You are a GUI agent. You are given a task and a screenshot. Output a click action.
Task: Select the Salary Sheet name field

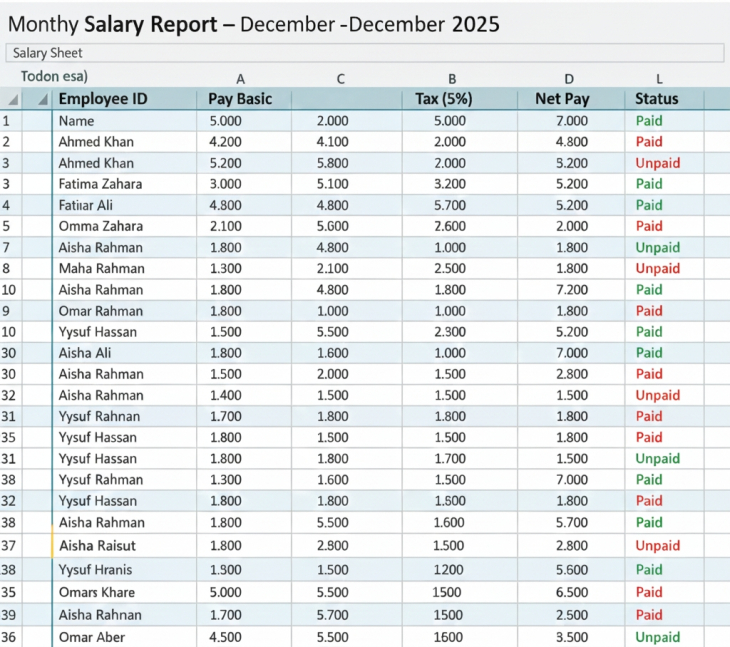click(x=364, y=53)
